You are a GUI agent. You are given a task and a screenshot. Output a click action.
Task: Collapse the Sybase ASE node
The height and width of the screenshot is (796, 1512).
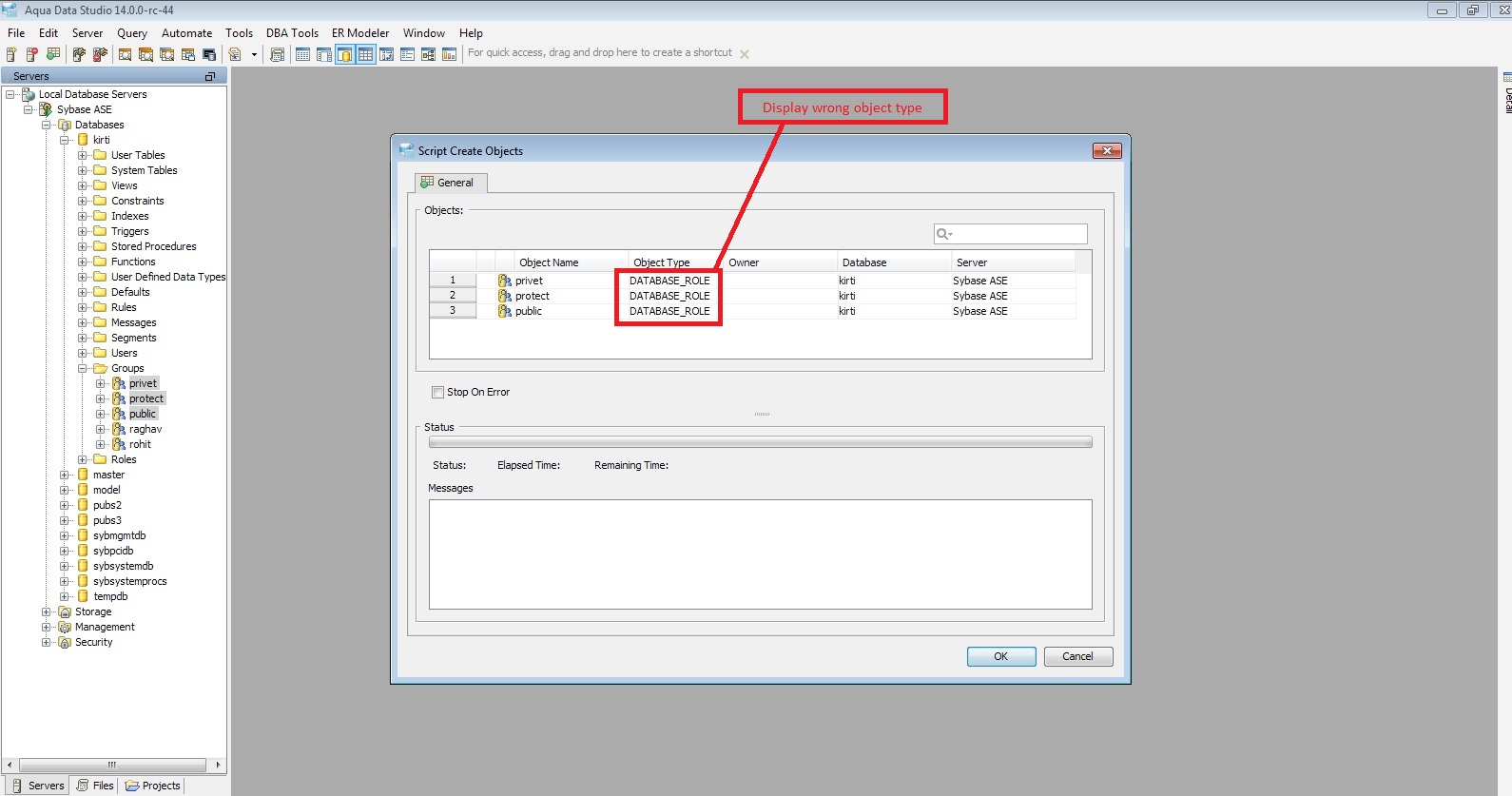point(29,109)
